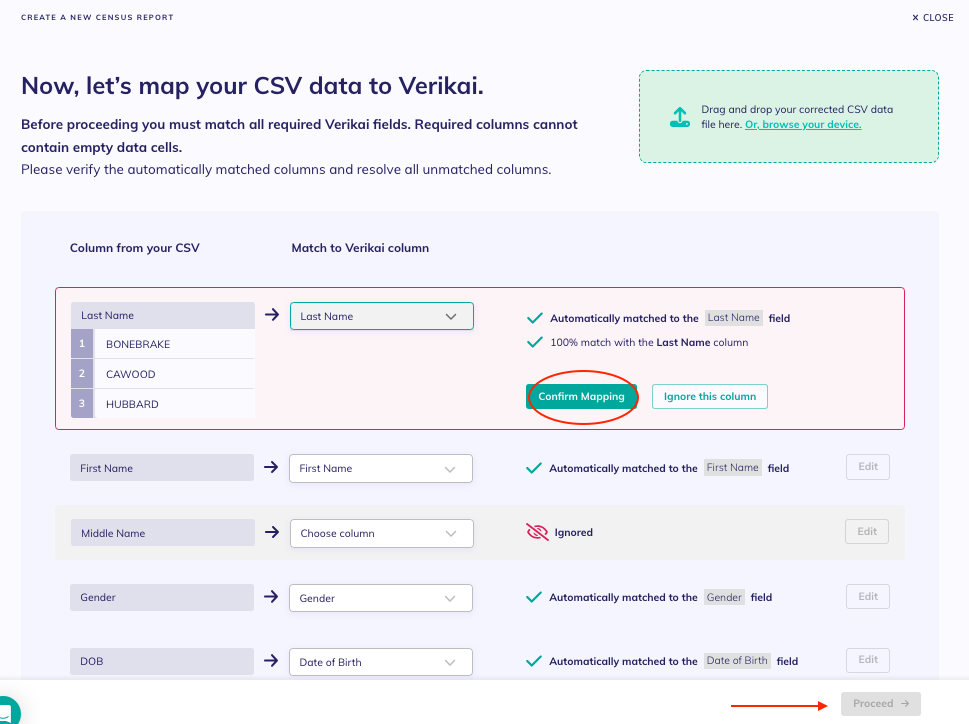Click the arrow icon beside Middle Name column
Image resolution: width=969 pixels, height=724 pixels.
click(272, 532)
